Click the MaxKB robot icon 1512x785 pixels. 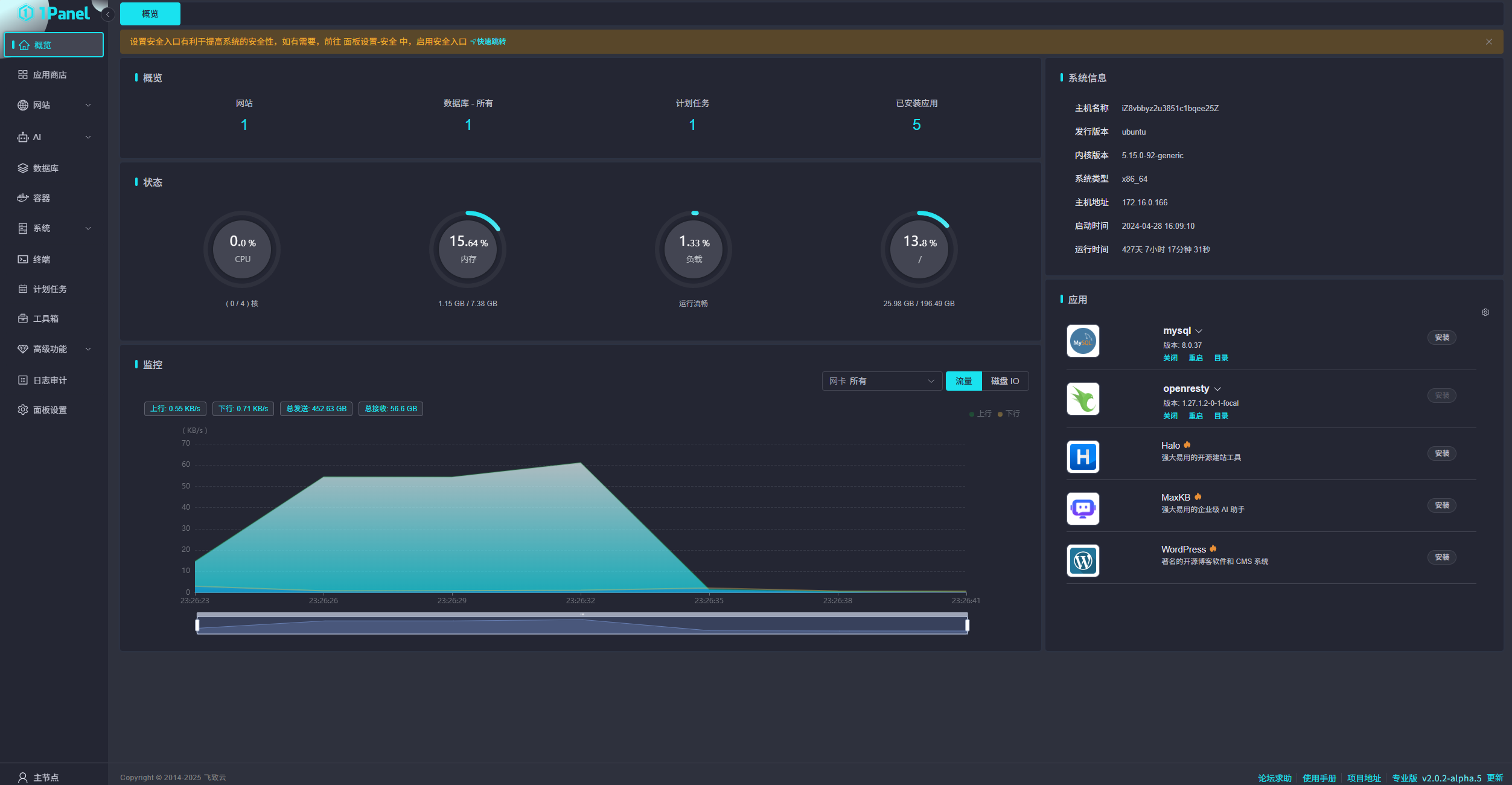[x=1083, y=508]
